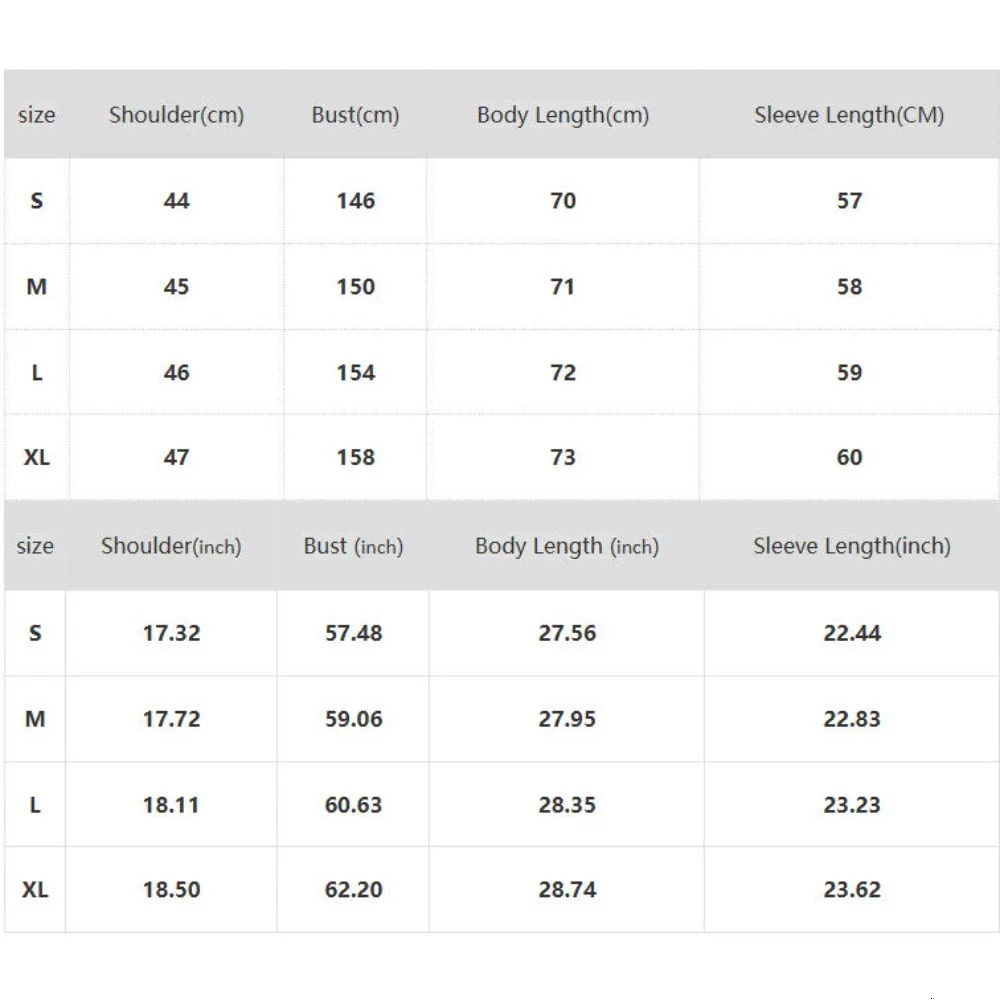Screen dimensions: 1000x1000
Task: Click the sleeve length value 60
Action: 849,458
